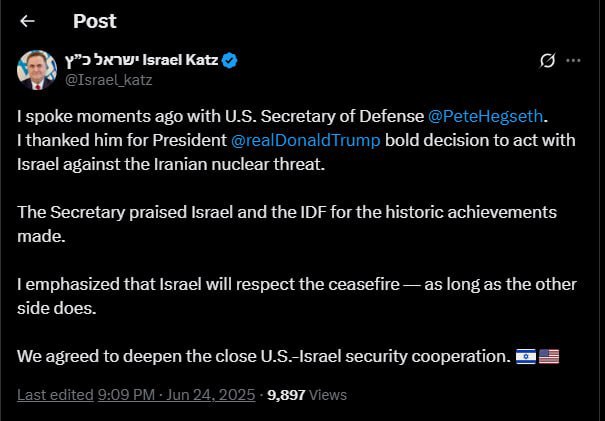
Task: Click the Post page heading
Action: [x=95, y=21]
